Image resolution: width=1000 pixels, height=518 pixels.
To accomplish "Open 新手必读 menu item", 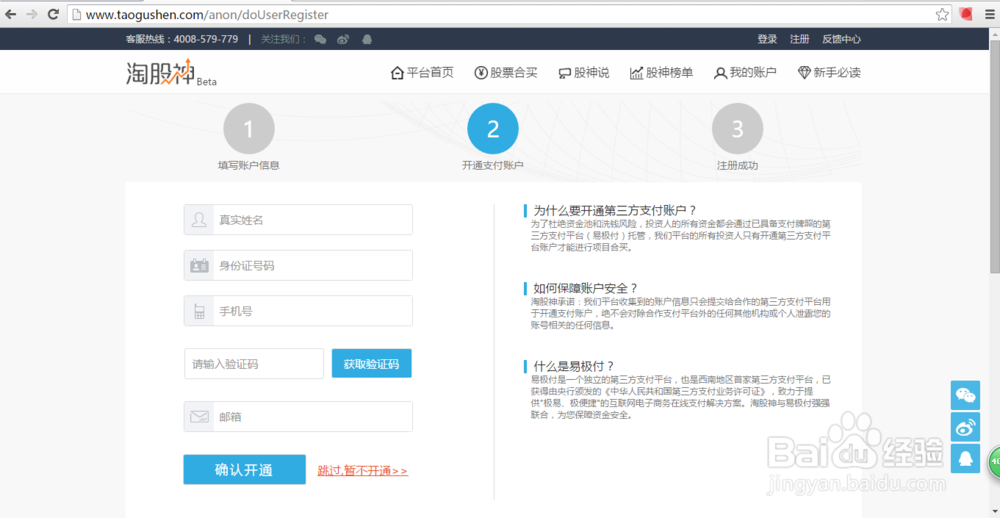I will point(829,73).
